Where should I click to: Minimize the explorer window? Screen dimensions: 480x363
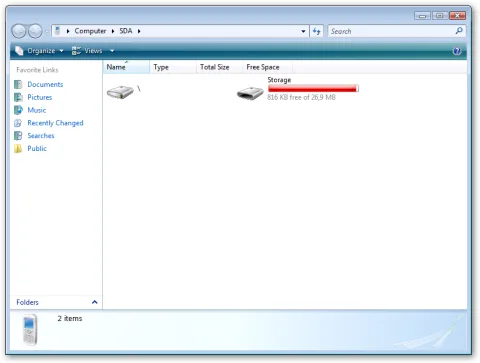point(422,16)
